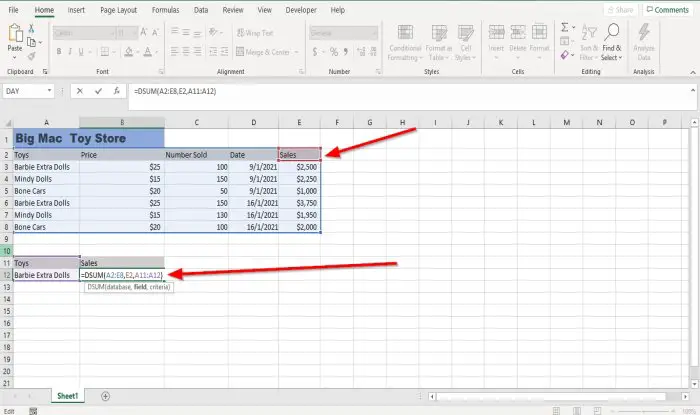
Task: Click the Borders icon
Action: point(105,52)
